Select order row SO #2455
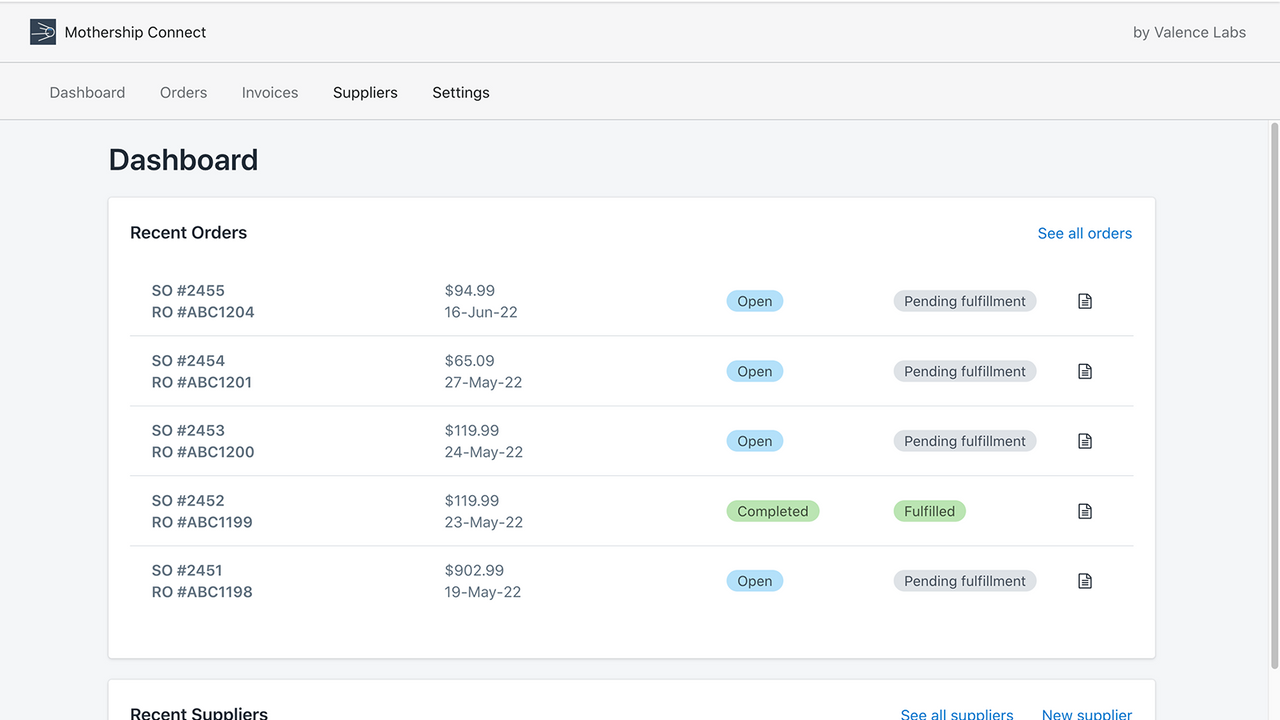 pyautogui.click(x=632, y=301)
